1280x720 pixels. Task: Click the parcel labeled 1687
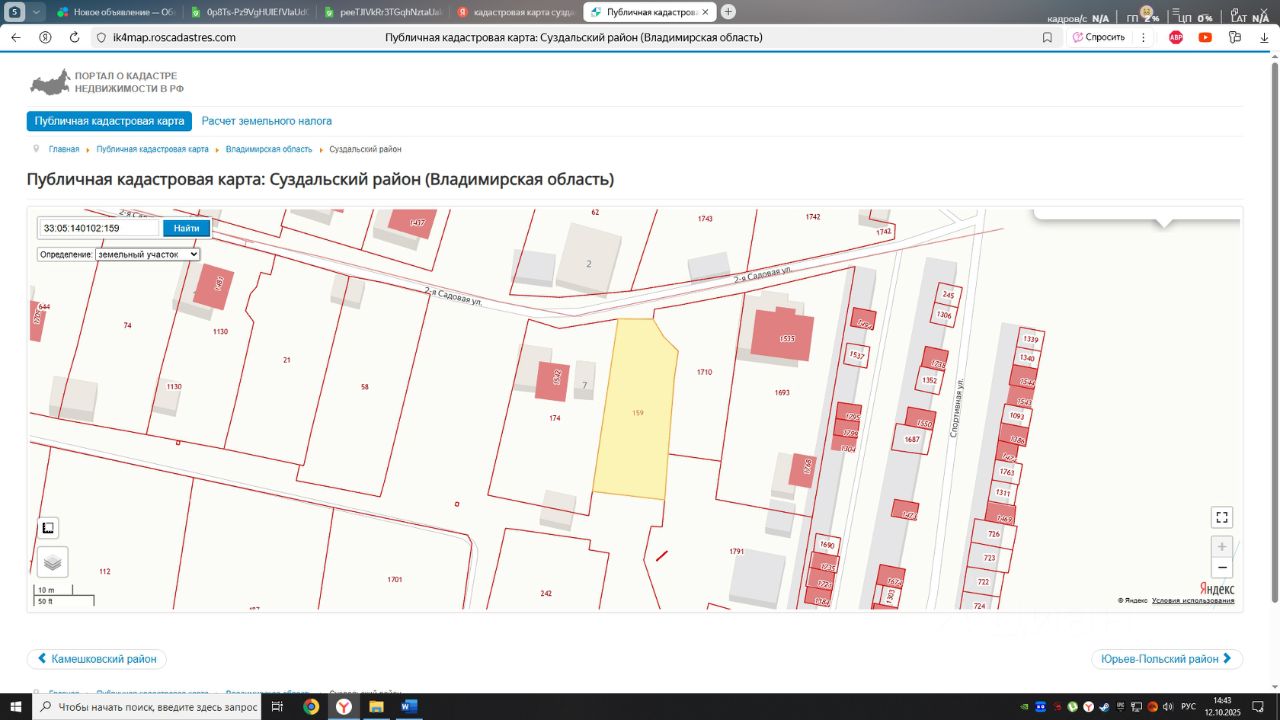click(x=912, y=440)
